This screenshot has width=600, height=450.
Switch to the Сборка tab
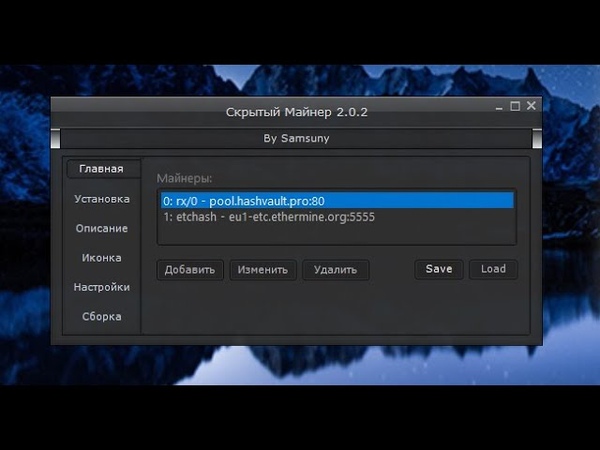(x=101, y=317)
